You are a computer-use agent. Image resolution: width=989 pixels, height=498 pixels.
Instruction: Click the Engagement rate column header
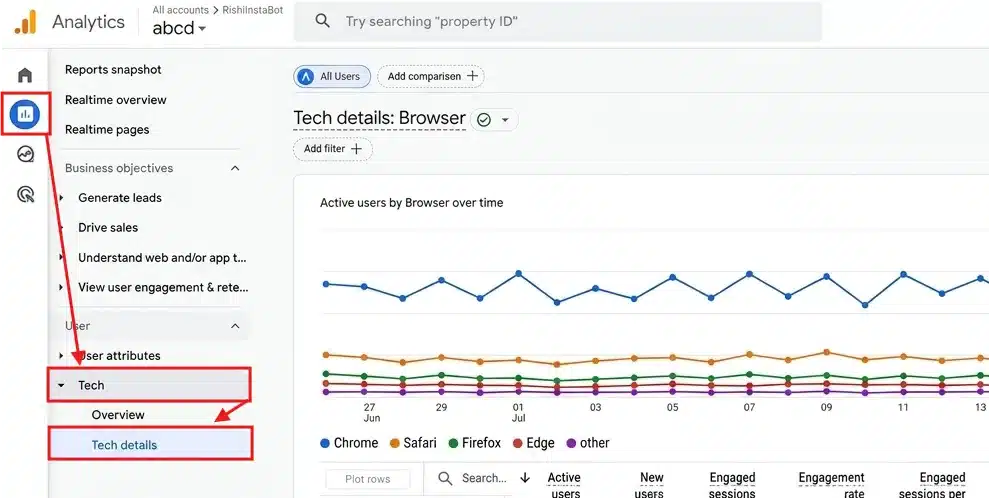831,485
